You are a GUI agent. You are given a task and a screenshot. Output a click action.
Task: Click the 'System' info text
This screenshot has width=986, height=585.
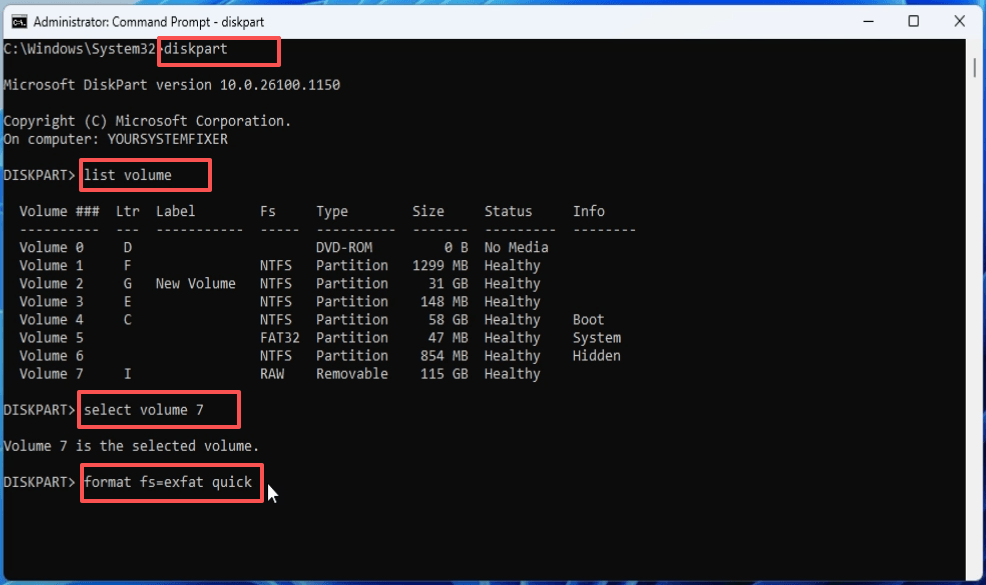pos(597,338)
